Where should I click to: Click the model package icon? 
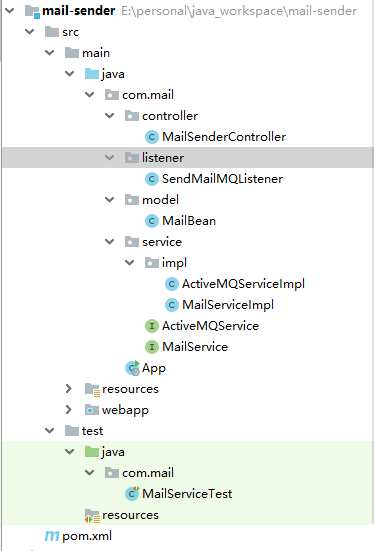coord(132,200)
